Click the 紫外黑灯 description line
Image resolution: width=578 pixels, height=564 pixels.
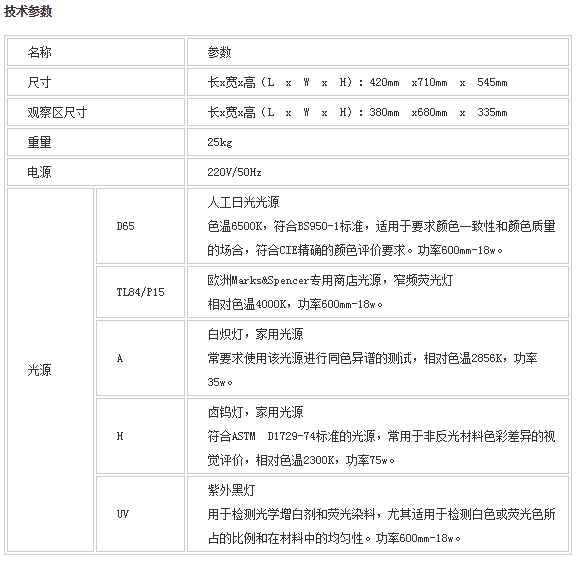pyautogui.click(x=231, y=490)
